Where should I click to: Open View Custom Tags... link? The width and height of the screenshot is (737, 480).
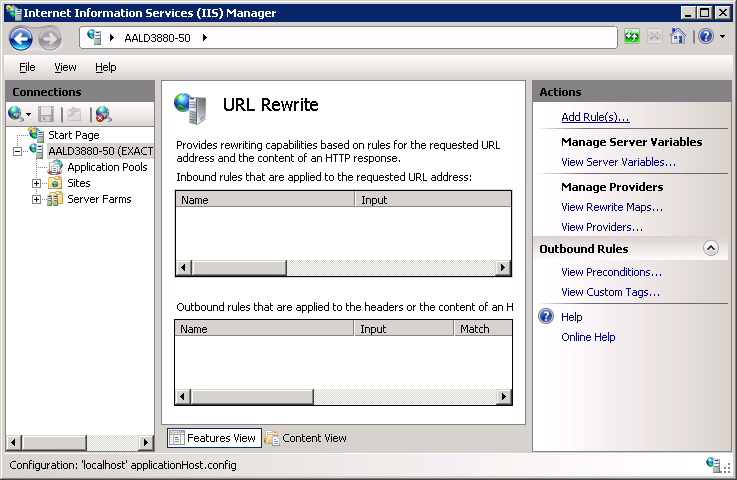point(610,292)
